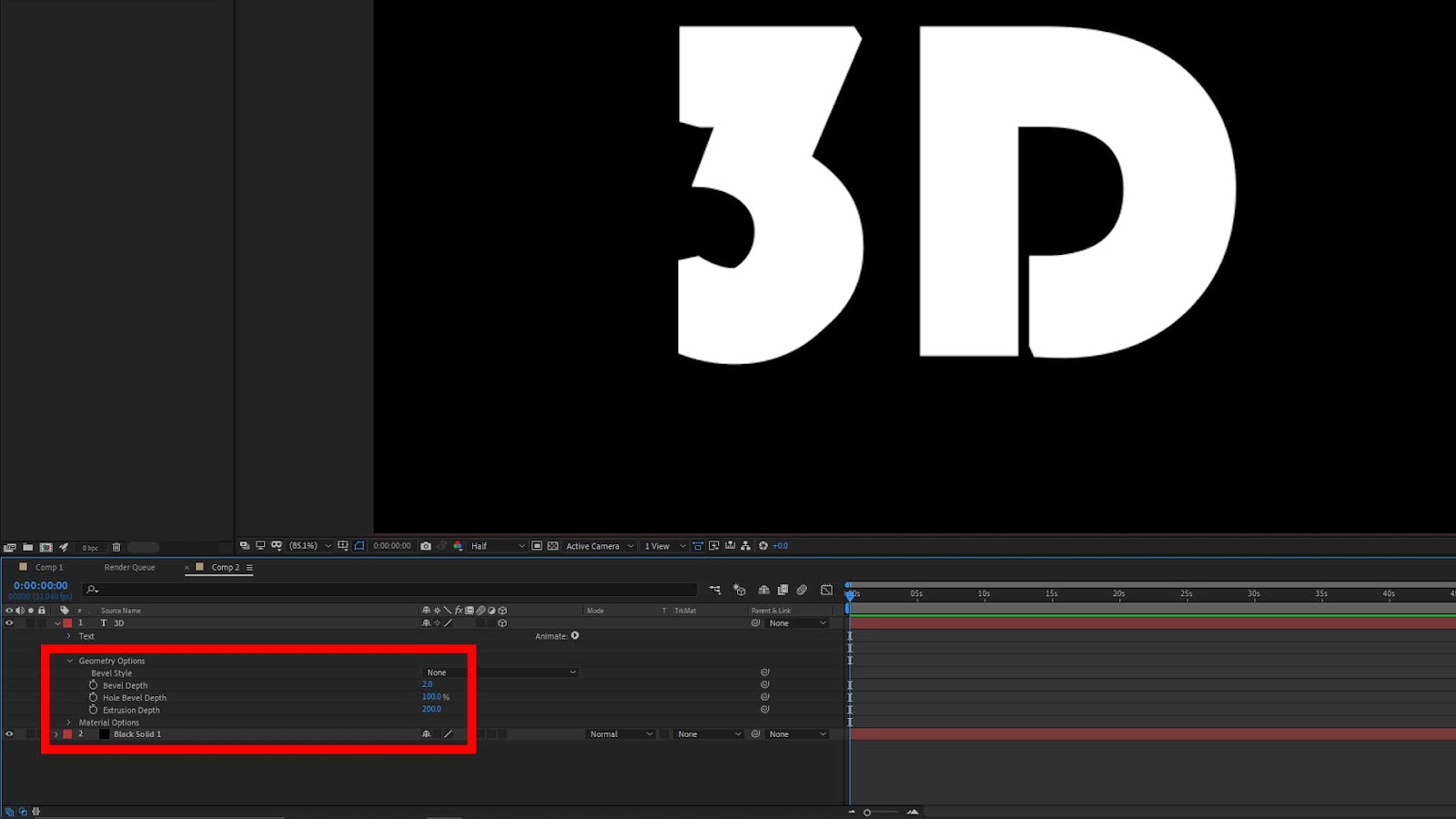This screenshot has height=819, width=1456.
Task: Switch to the Render Queue tab
Action: point(130,568)
